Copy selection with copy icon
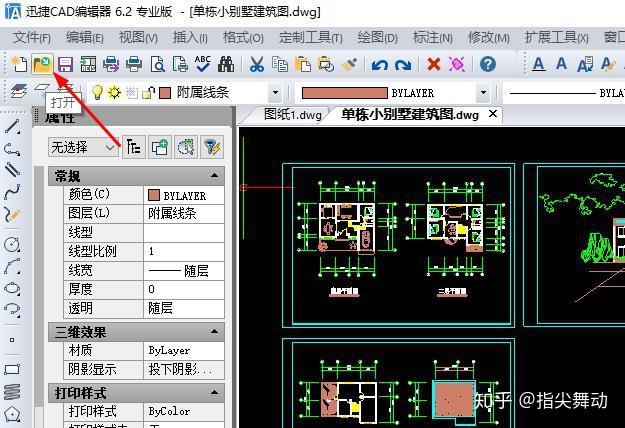The height and width of the screenshot is (428, 625). tap(280, 64)
